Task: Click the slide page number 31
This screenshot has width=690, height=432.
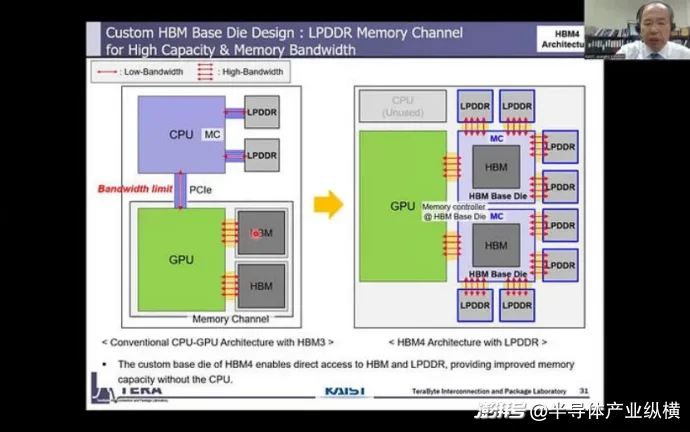Action: click(x=585, y=390)
